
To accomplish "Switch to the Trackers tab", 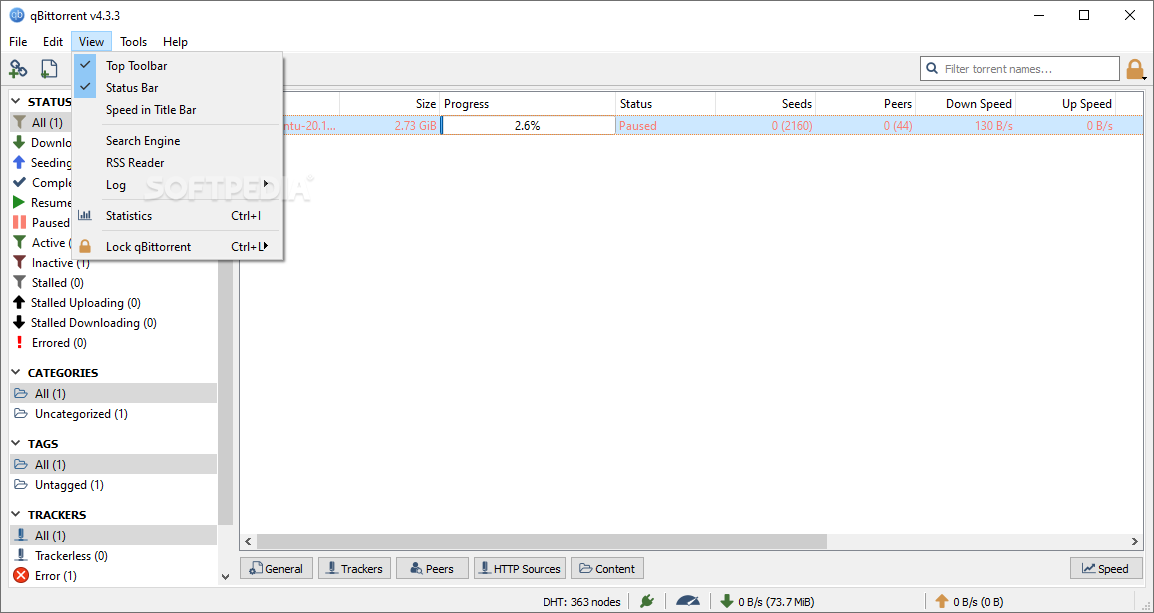I will (x=354, y=568).
